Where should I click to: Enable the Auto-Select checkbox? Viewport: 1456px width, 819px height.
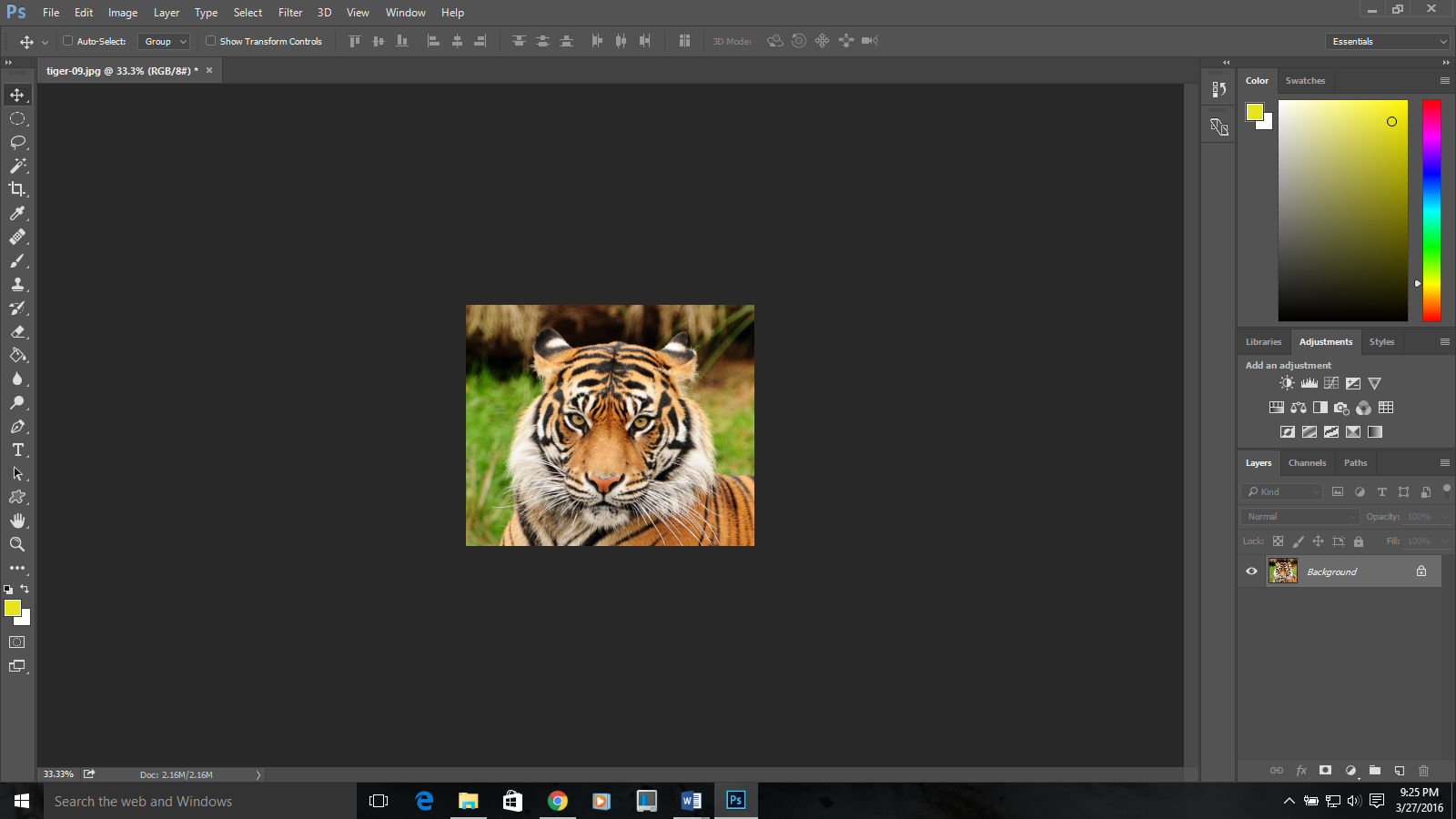[x=68, y=41]
